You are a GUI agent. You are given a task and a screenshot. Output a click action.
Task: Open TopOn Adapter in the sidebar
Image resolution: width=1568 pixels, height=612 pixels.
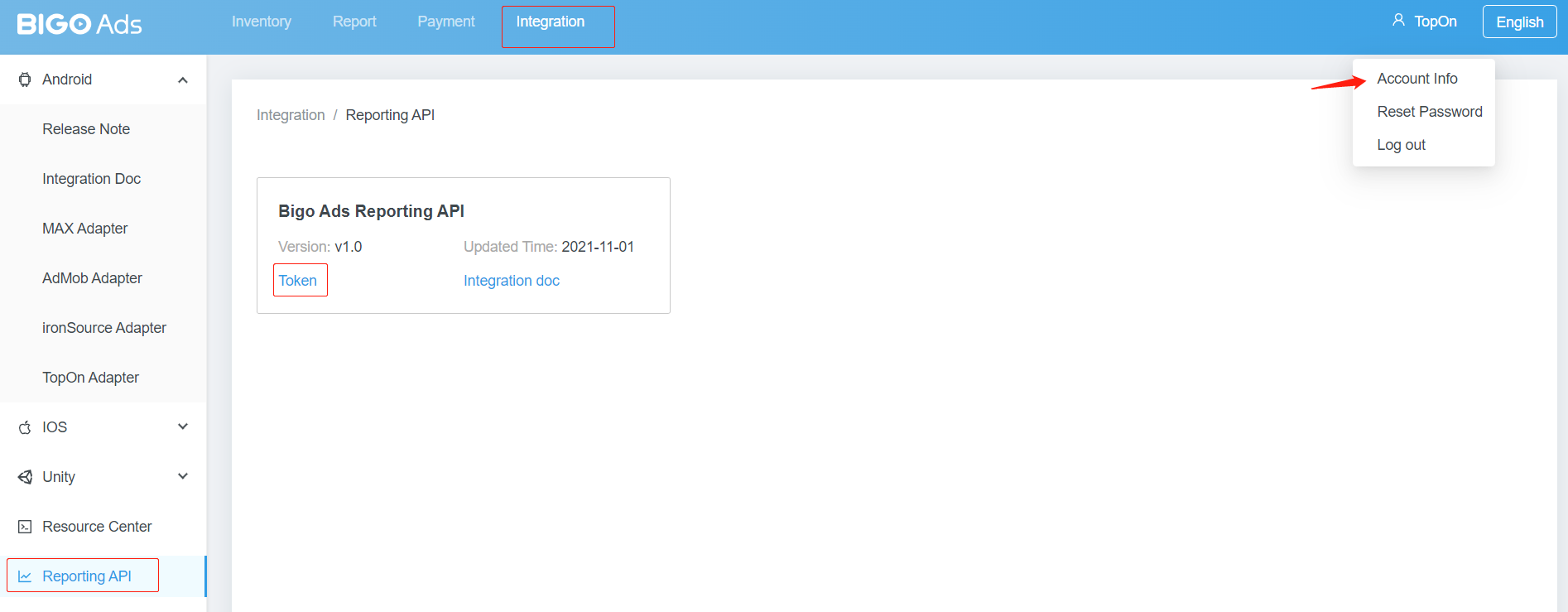click(x=90, y=378)
